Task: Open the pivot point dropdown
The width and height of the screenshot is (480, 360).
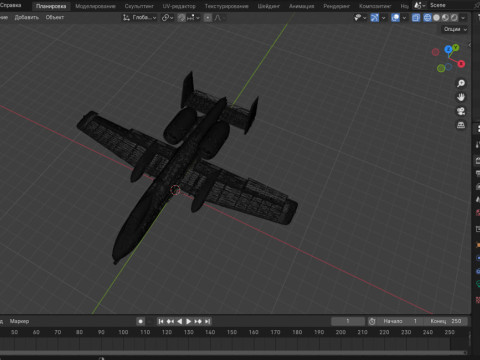Action: pyautogui.click(x=167, y=18)
